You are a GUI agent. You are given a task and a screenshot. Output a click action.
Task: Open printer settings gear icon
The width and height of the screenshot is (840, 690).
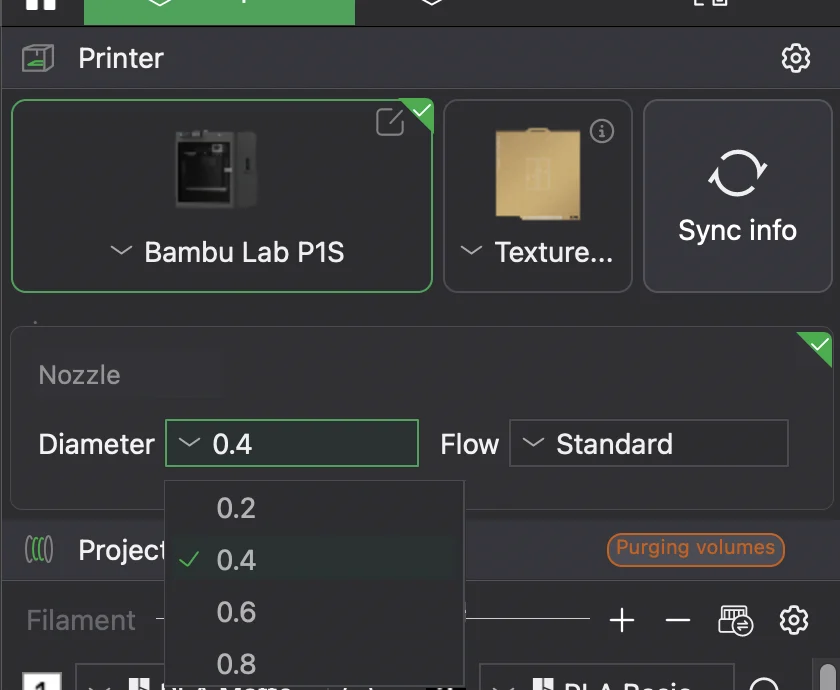coord(796,58)
